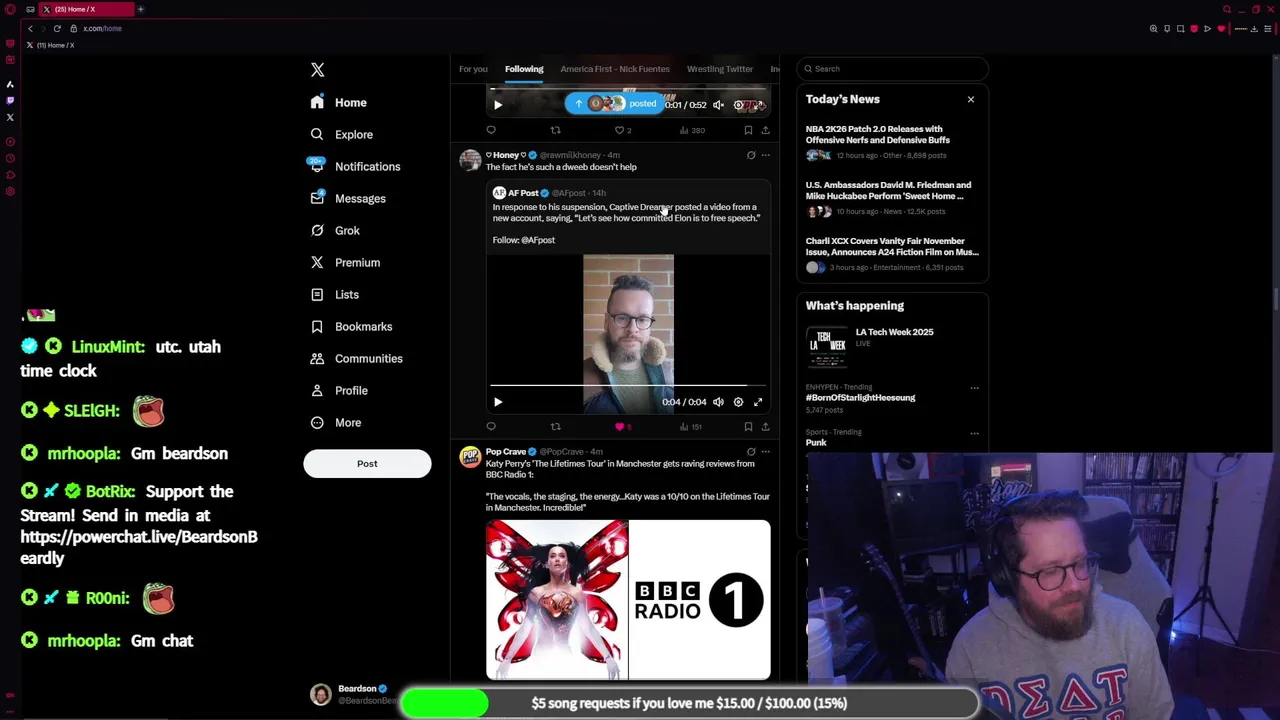
Task: Click the white Post button
Action: pyautogui.click(x=367, y=463)
